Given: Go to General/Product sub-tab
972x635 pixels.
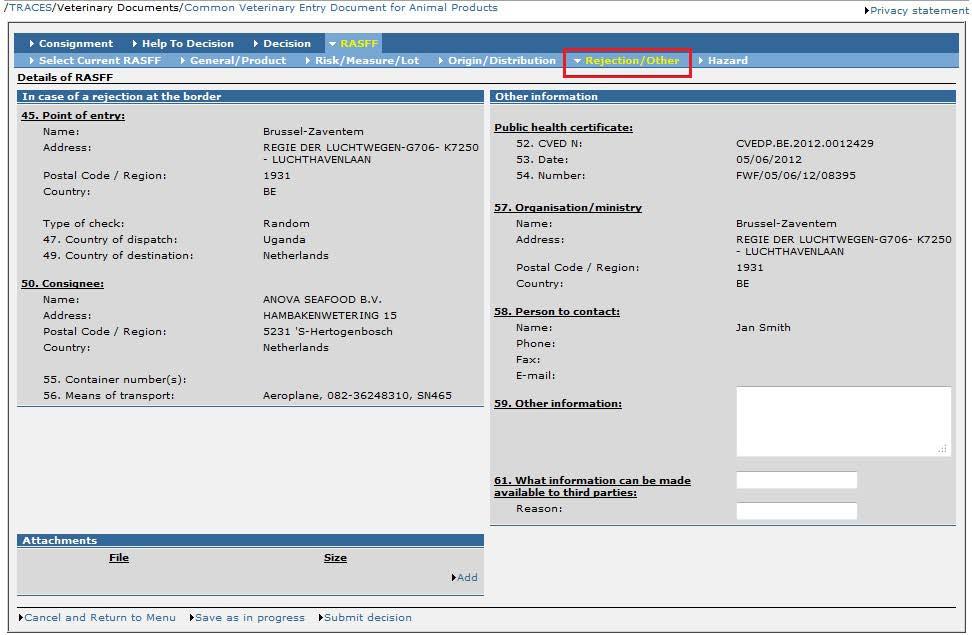Looking at the screenshot, I should pyautogui.click(x=237, y=60).
